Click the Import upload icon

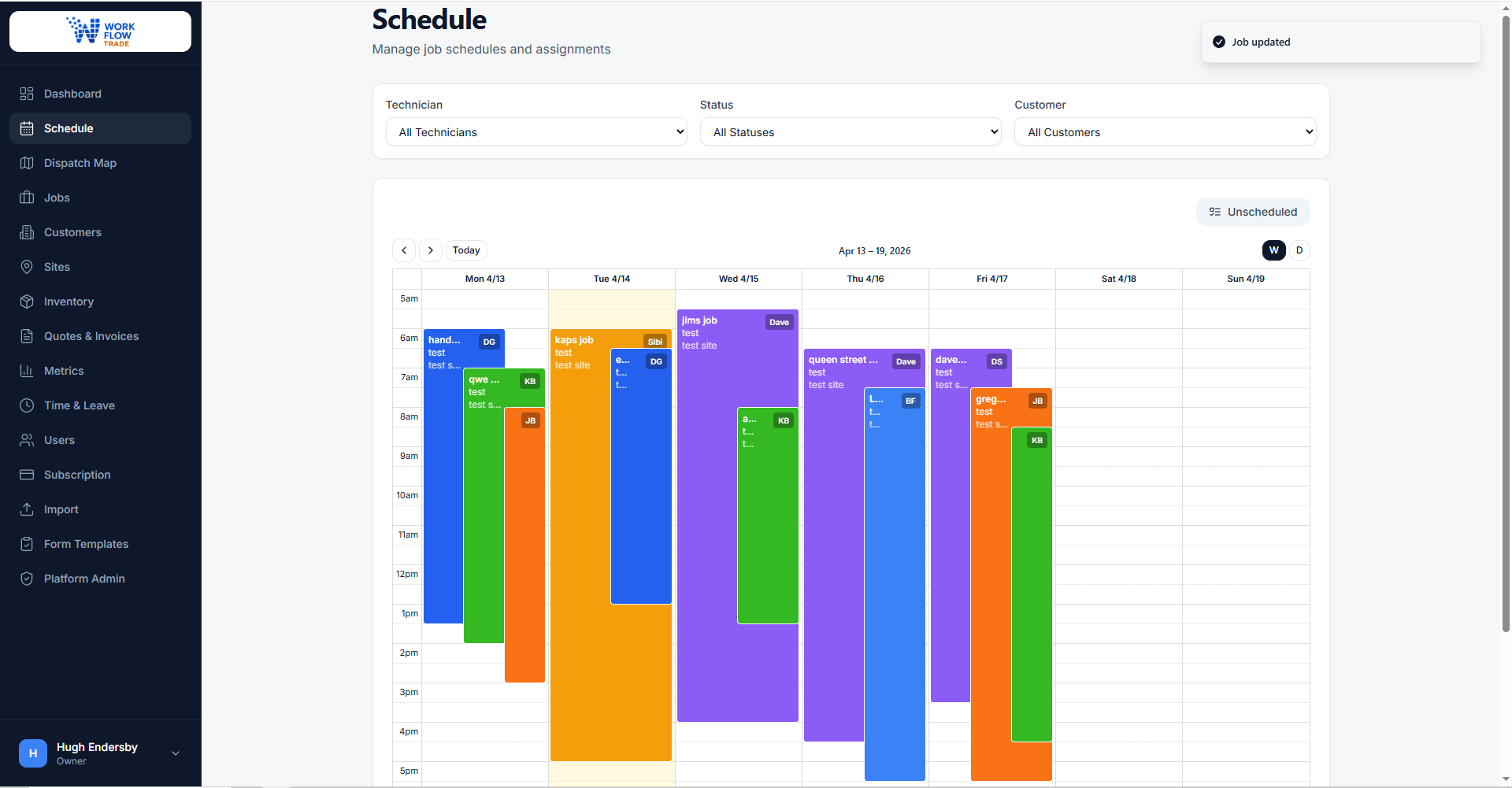tap(27, 509)
